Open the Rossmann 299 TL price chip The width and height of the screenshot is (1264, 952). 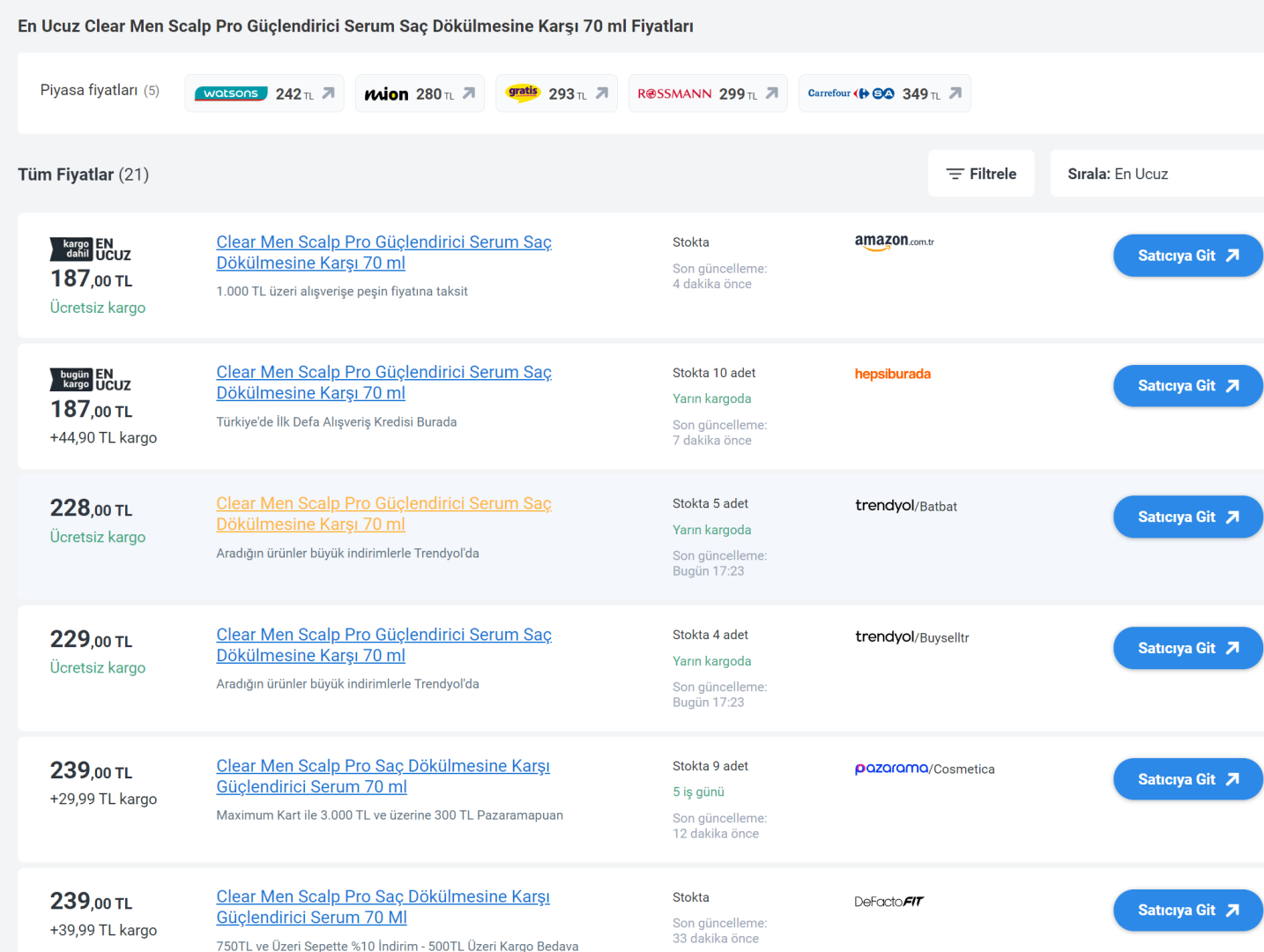click(707, 93)
